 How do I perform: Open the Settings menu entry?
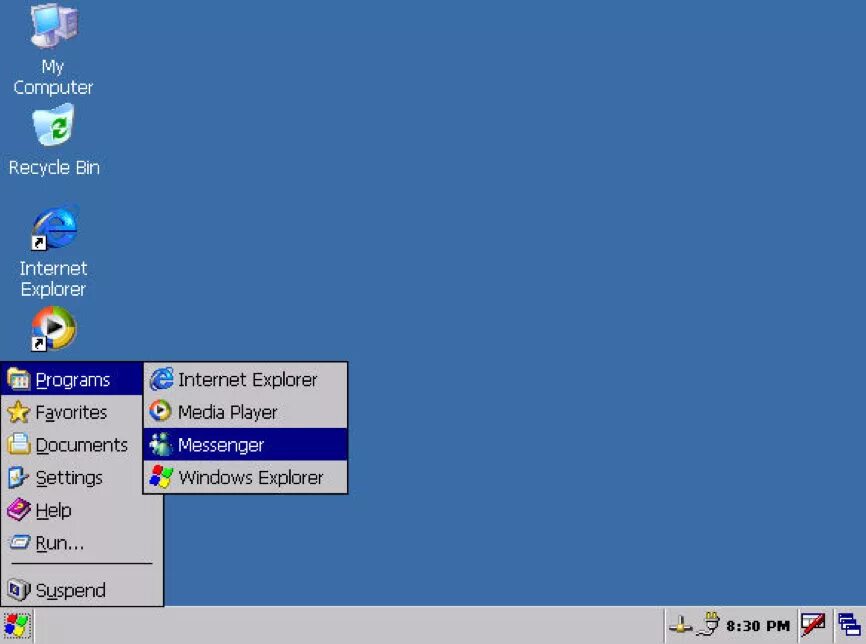tap(67, 478)
